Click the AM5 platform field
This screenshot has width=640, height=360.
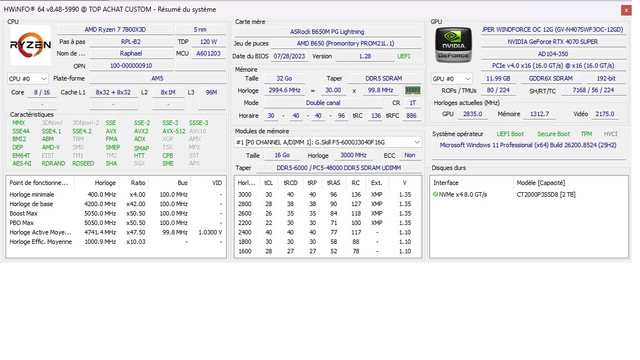pos(157,78)
